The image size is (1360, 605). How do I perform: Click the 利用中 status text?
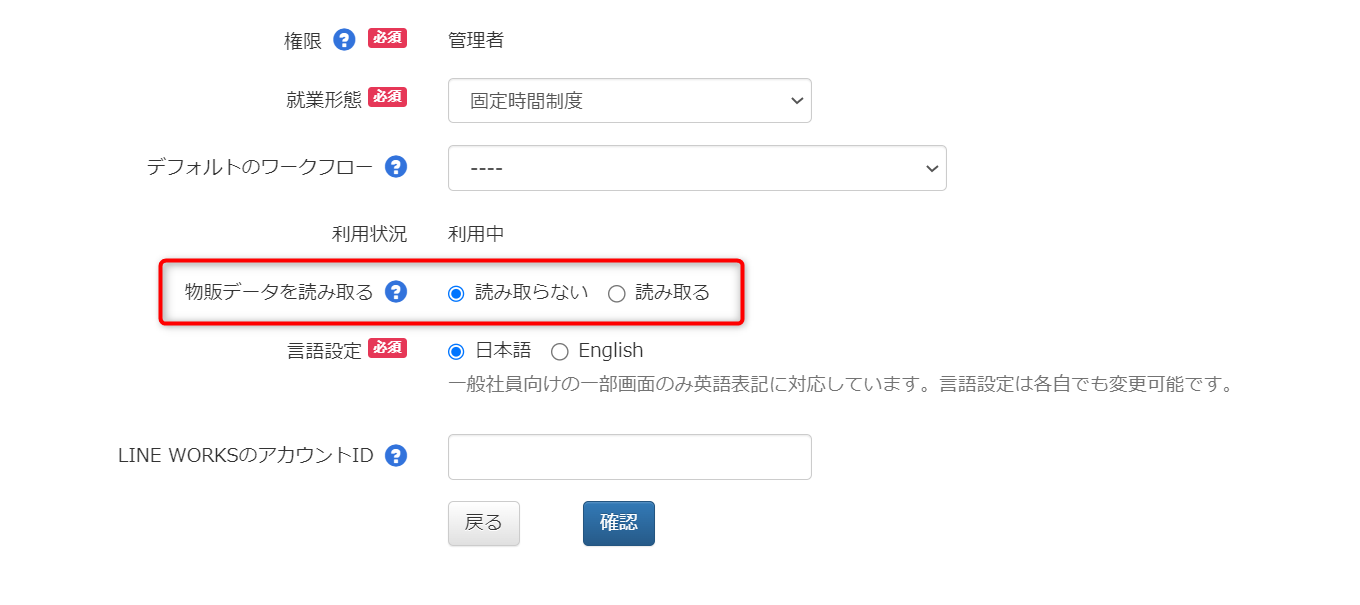(x=476, y=234)
